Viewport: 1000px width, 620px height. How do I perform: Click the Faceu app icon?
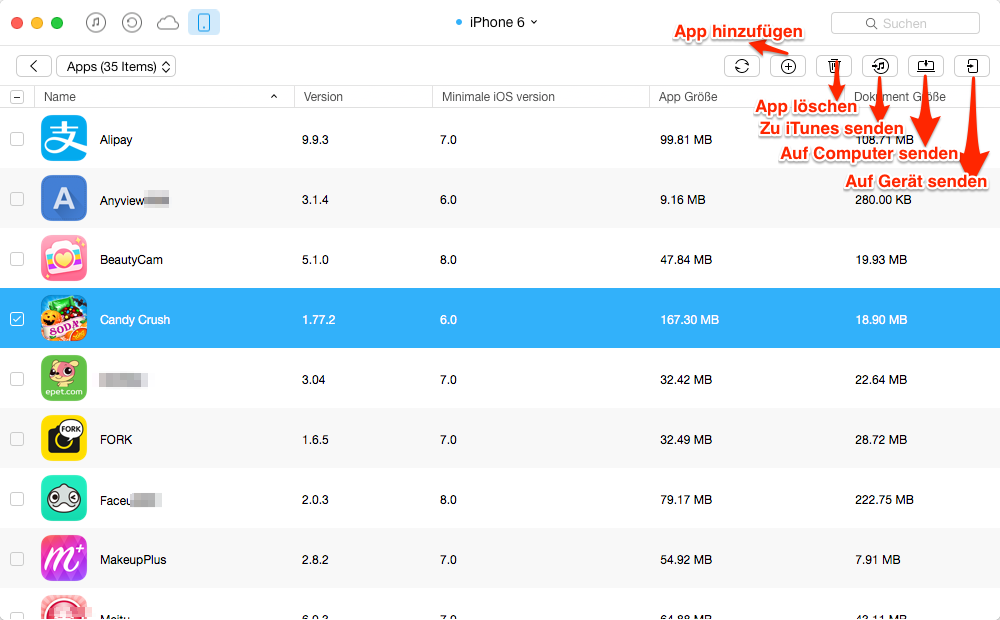64,498
